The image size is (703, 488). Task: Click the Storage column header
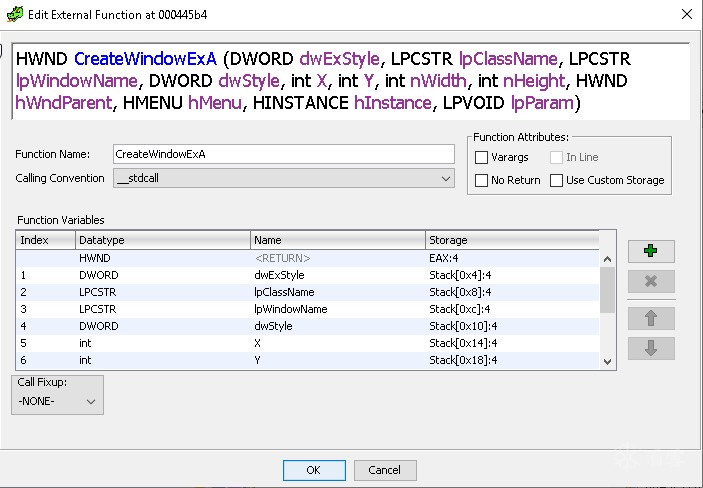(x=512, y=240)
